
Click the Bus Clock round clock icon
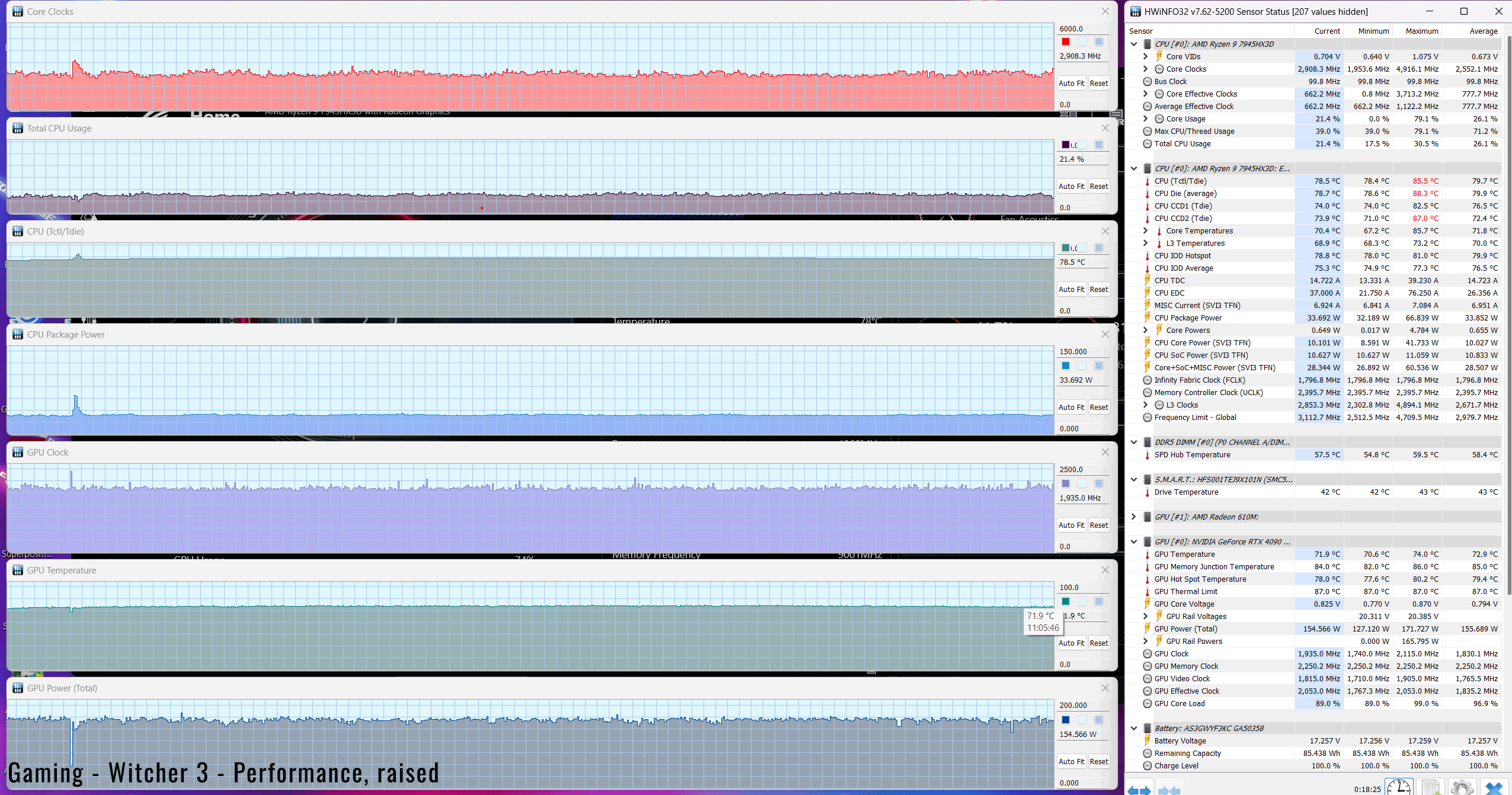point(1147,81)
